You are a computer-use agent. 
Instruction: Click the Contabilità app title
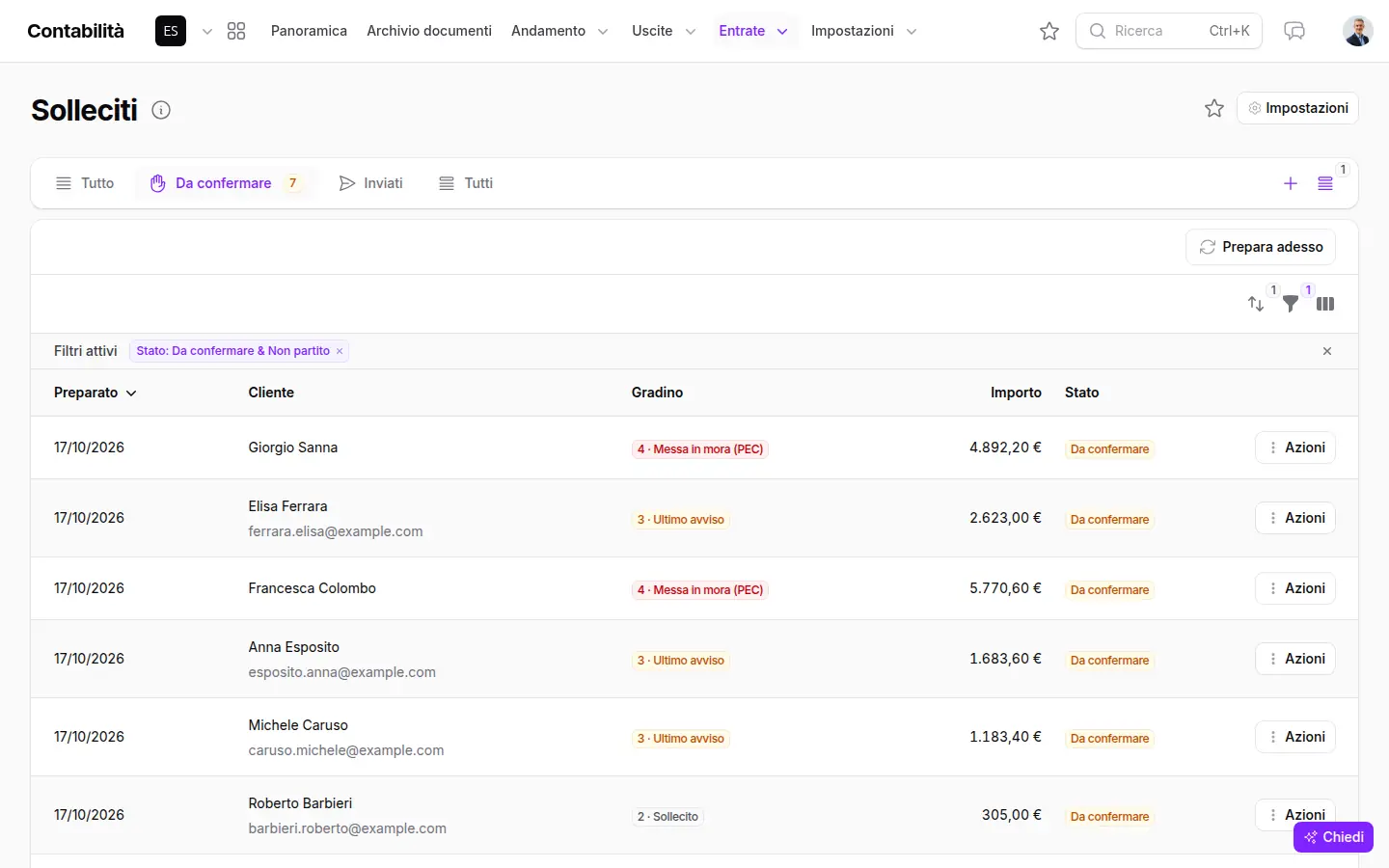click(76, 31)
